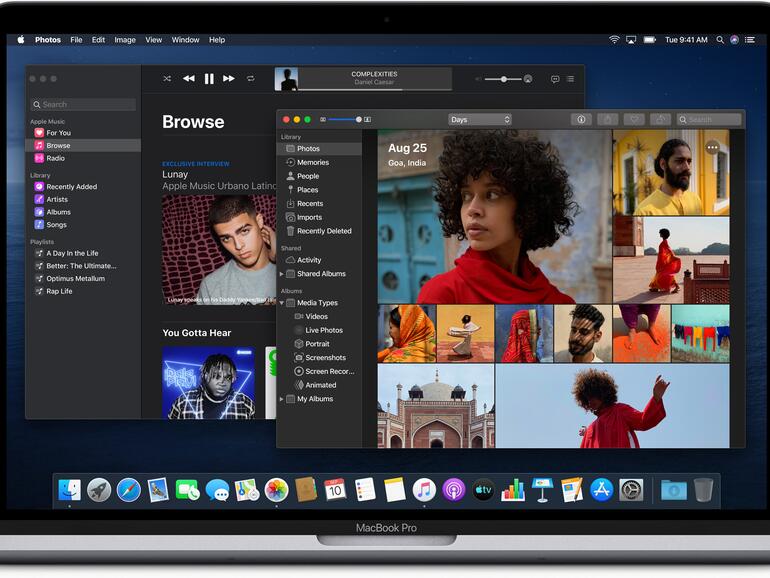Click the more options ellipsis on photo

[713, 147]
